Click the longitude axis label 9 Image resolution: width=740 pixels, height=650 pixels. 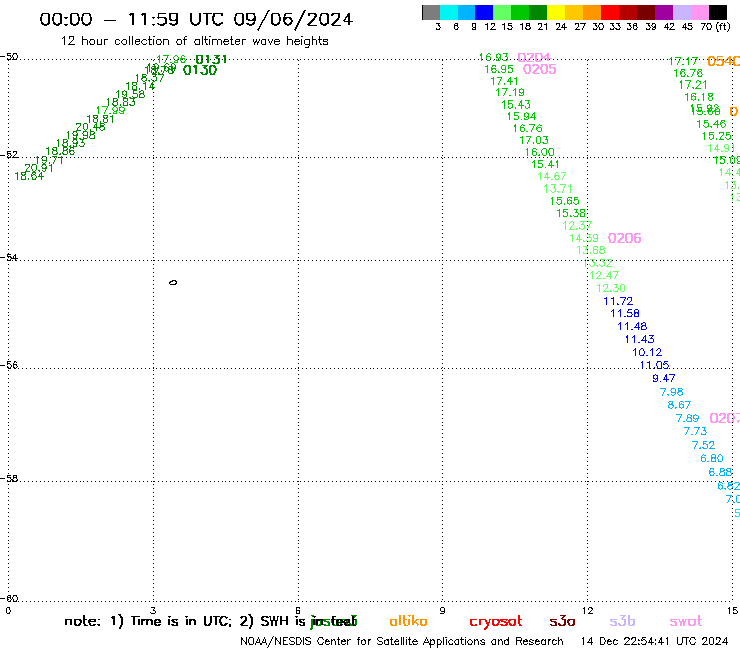coord(442,611)
